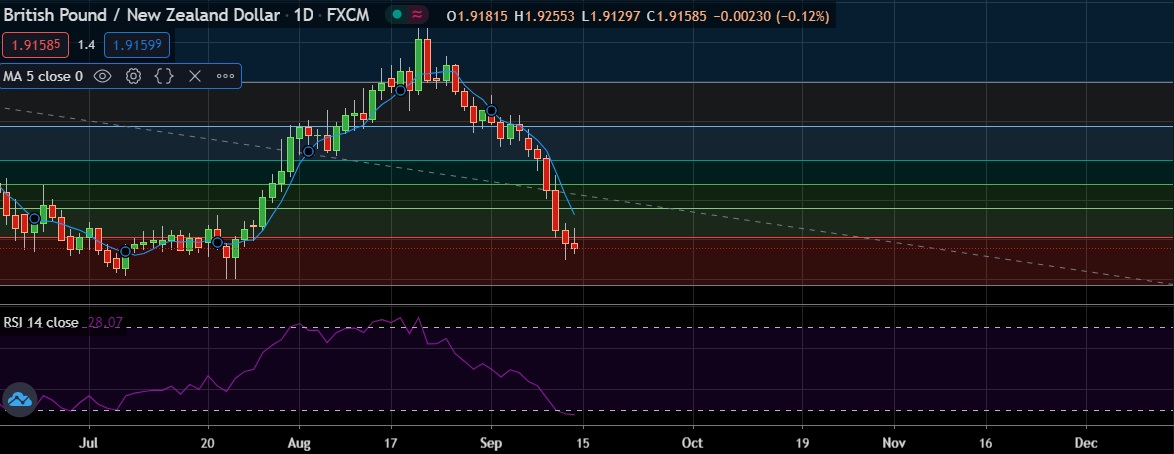The image size is (1174, 454).
Task: Click the spread value 1.4
Action: point(86,45)
